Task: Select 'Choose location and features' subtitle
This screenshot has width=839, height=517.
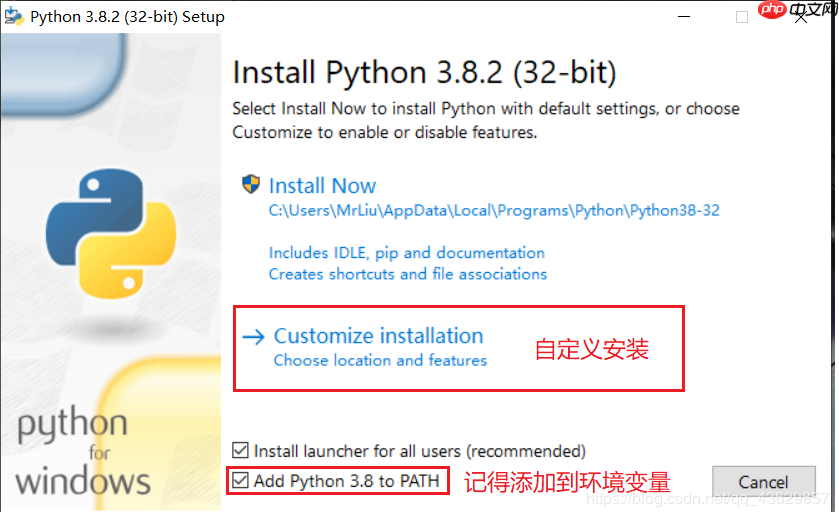Action: [x=380, y=360]
